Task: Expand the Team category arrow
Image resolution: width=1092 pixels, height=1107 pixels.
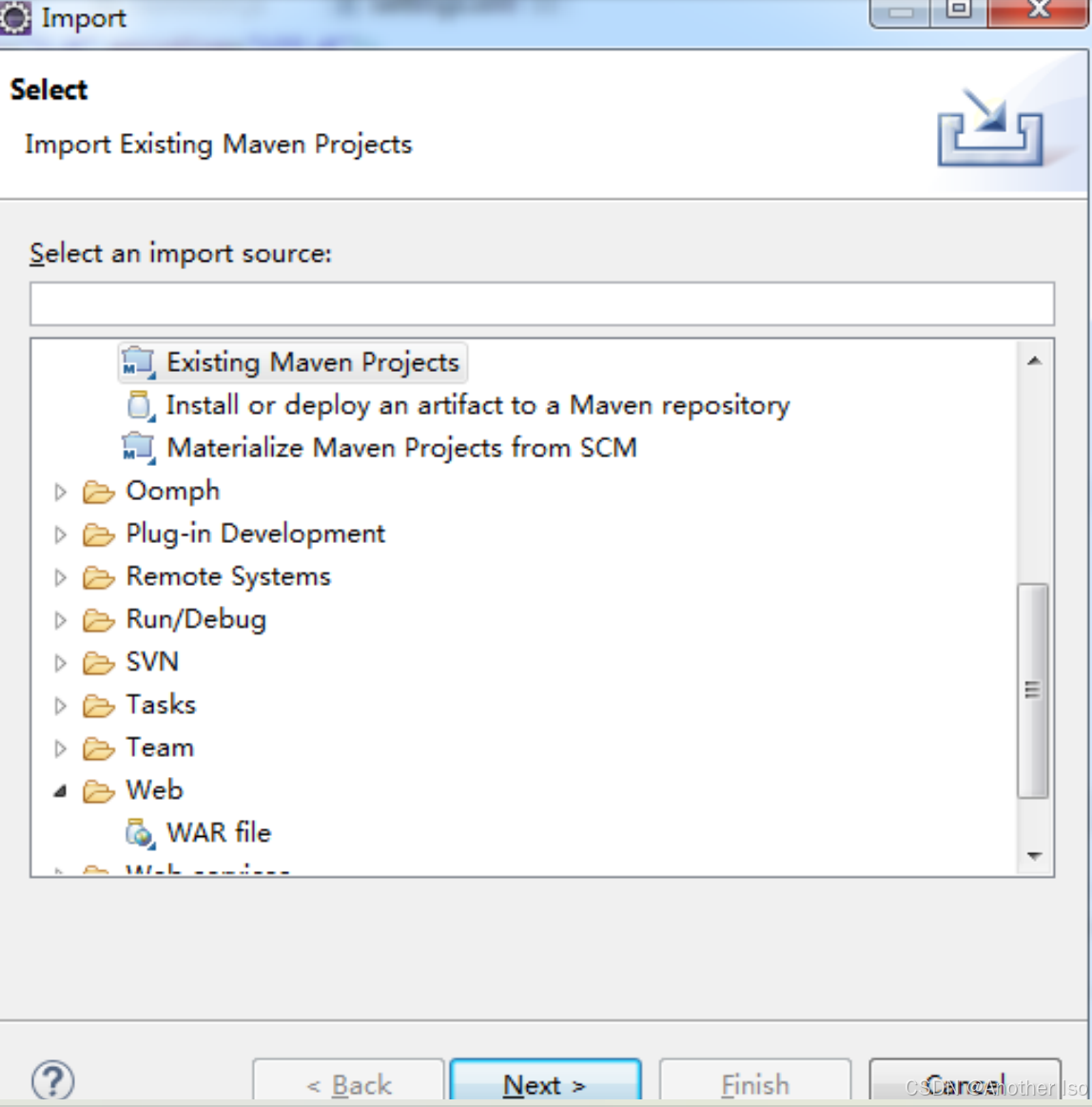Action: coord(61,748)
